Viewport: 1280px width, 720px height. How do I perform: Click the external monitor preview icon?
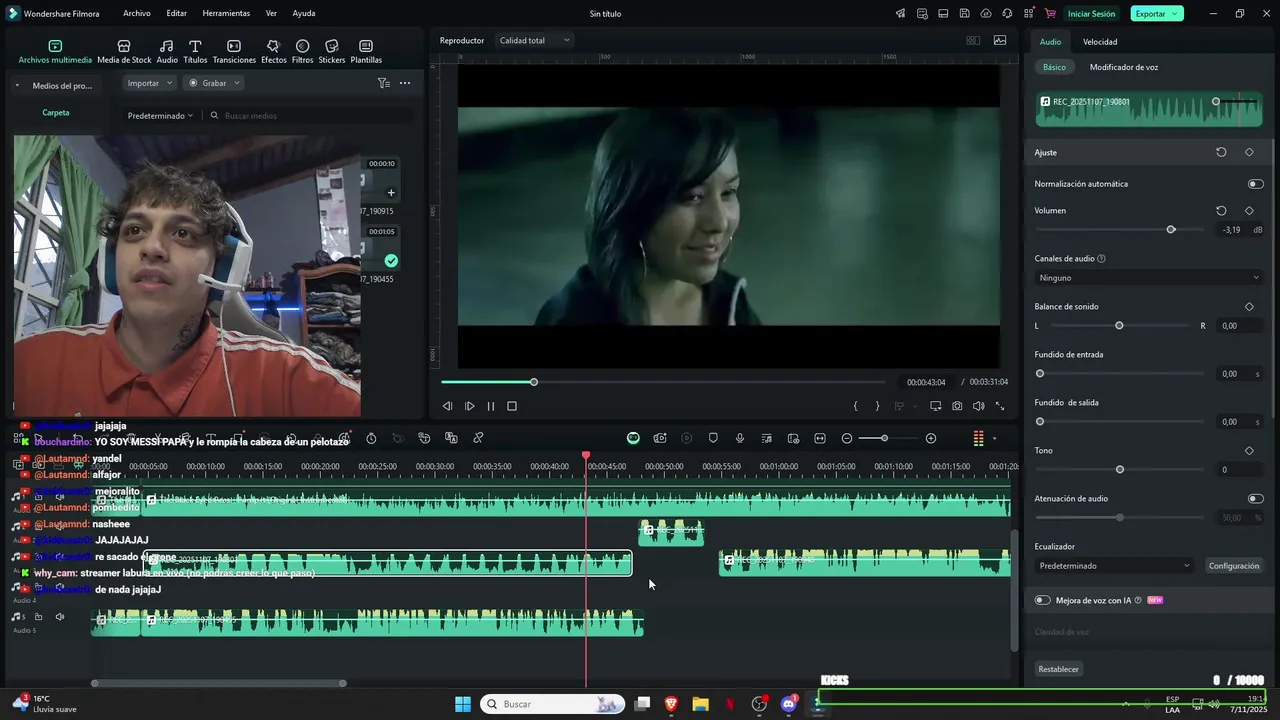[936, 406]
